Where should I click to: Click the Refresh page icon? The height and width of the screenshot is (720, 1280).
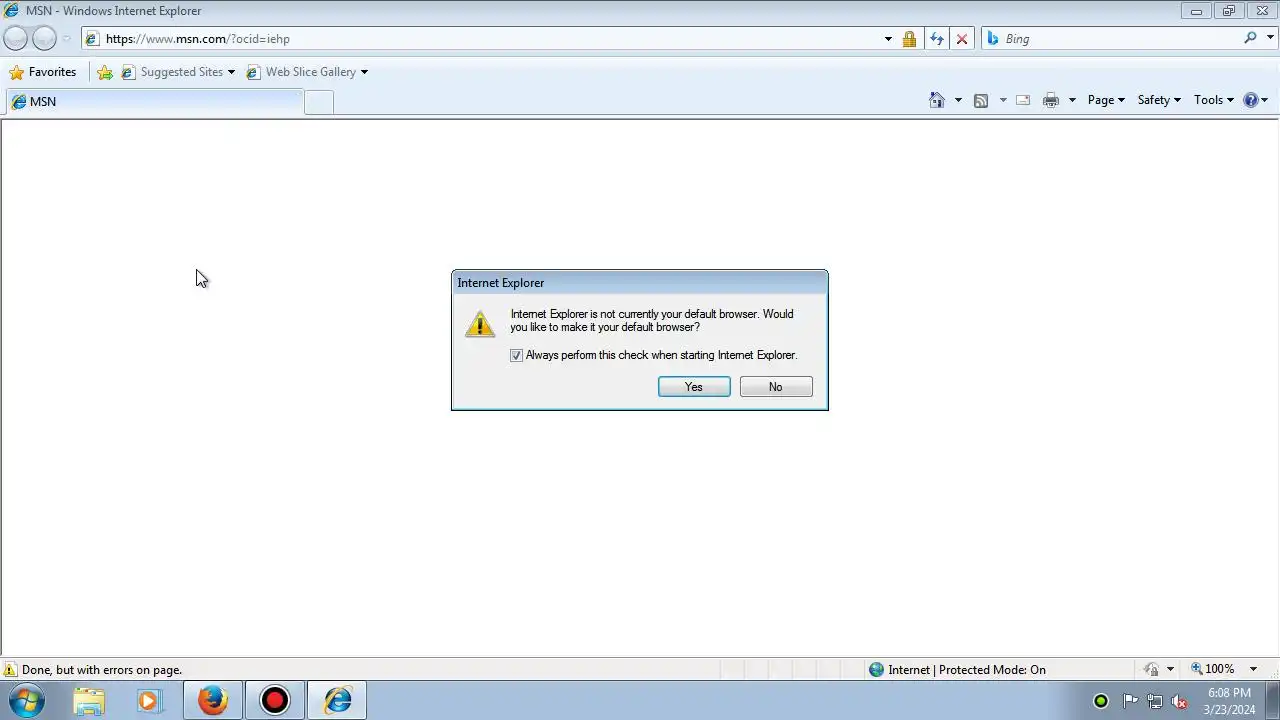[936, 39]
